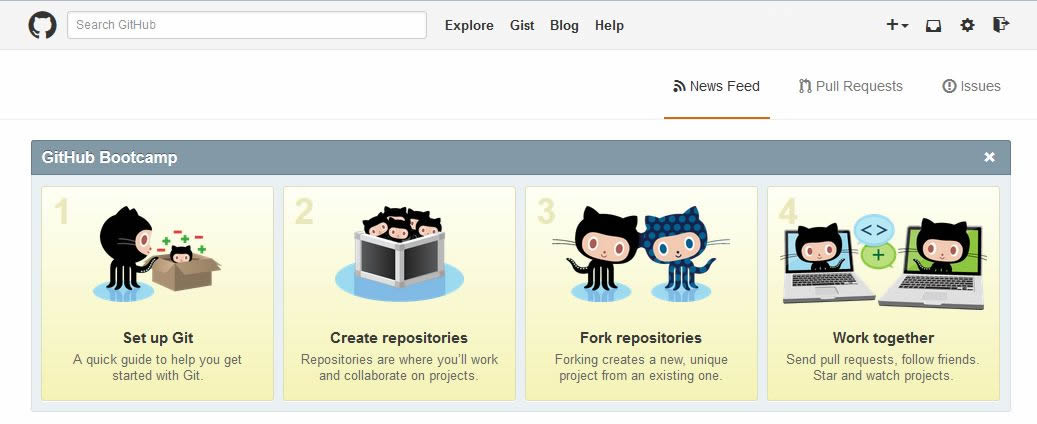Click text 'Repositories are where you'll work'
Image resolution: width=1037 pixels, height=424 pixels.
coord(399,360)
